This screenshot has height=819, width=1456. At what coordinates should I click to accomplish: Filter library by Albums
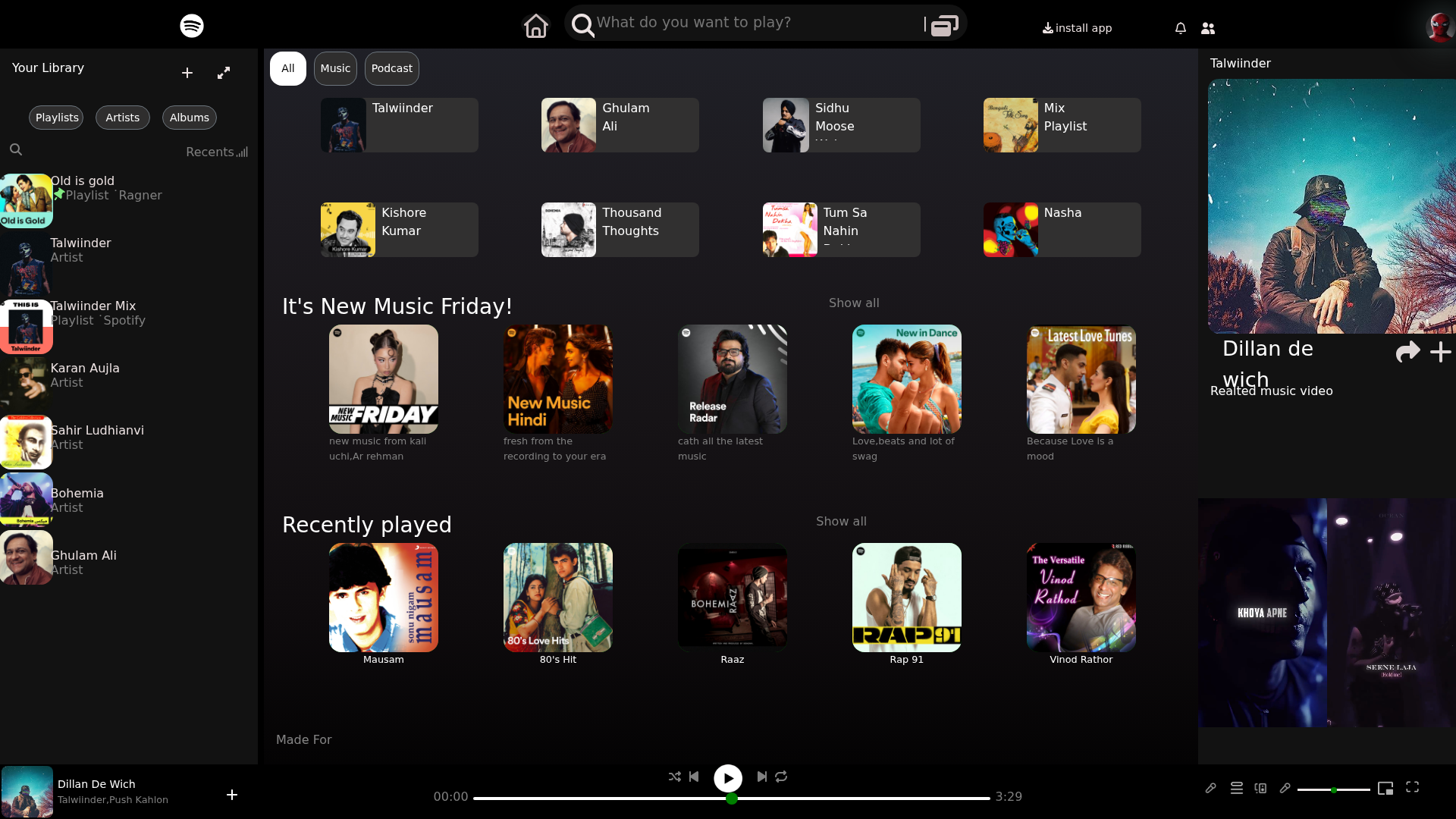(190, 118)
